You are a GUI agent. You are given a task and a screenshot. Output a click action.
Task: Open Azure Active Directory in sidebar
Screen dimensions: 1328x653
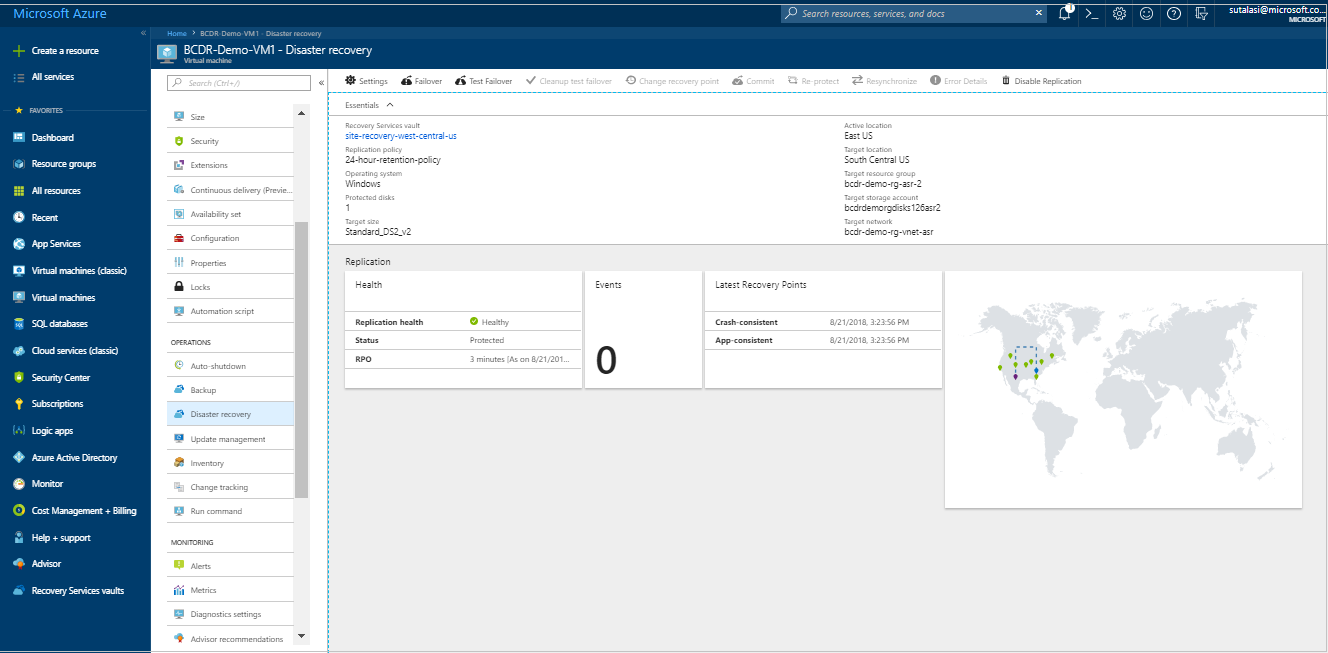click(x=65, y=458)
